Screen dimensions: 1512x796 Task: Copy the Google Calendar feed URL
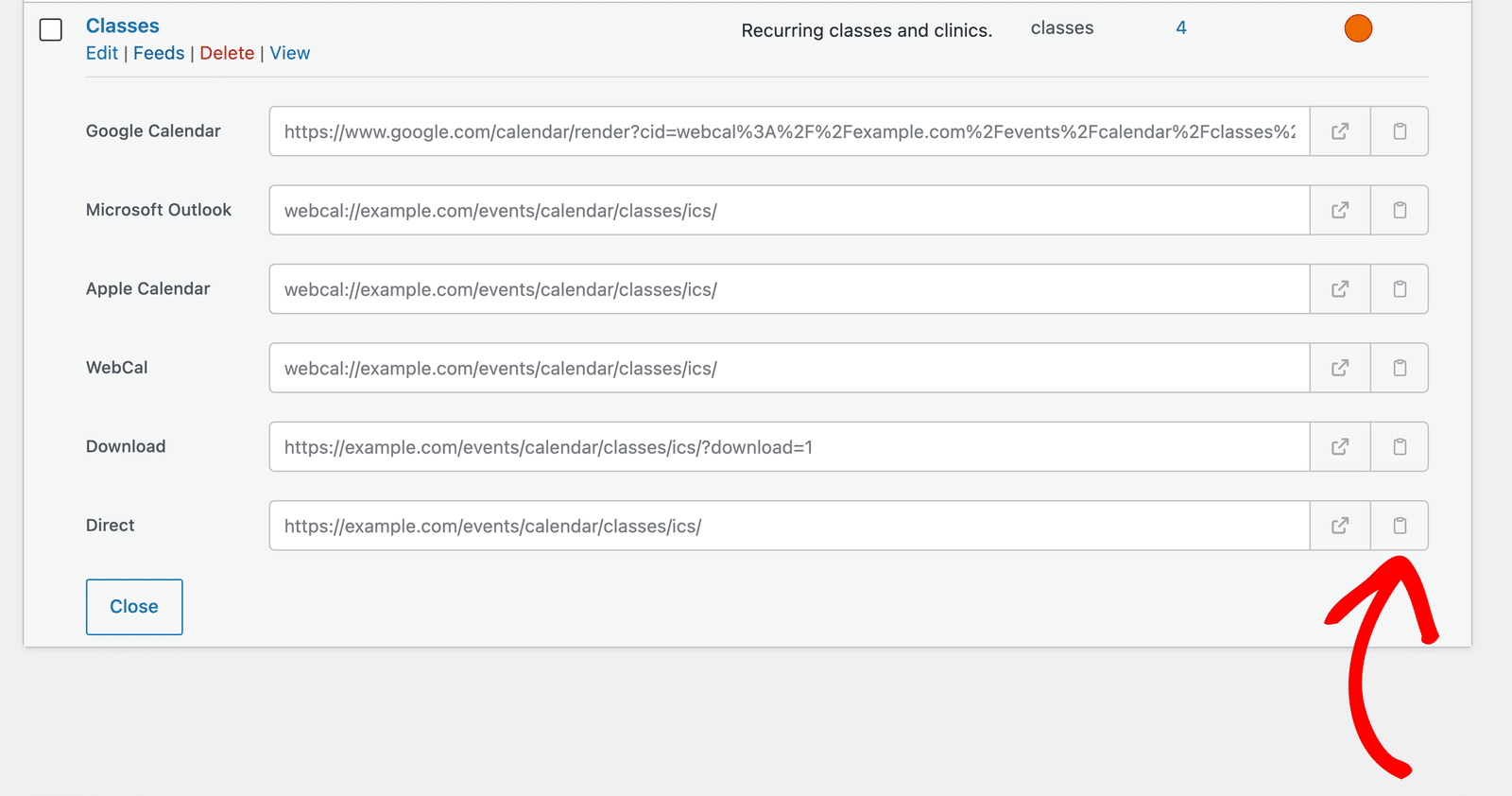(x=1400, y=131)
